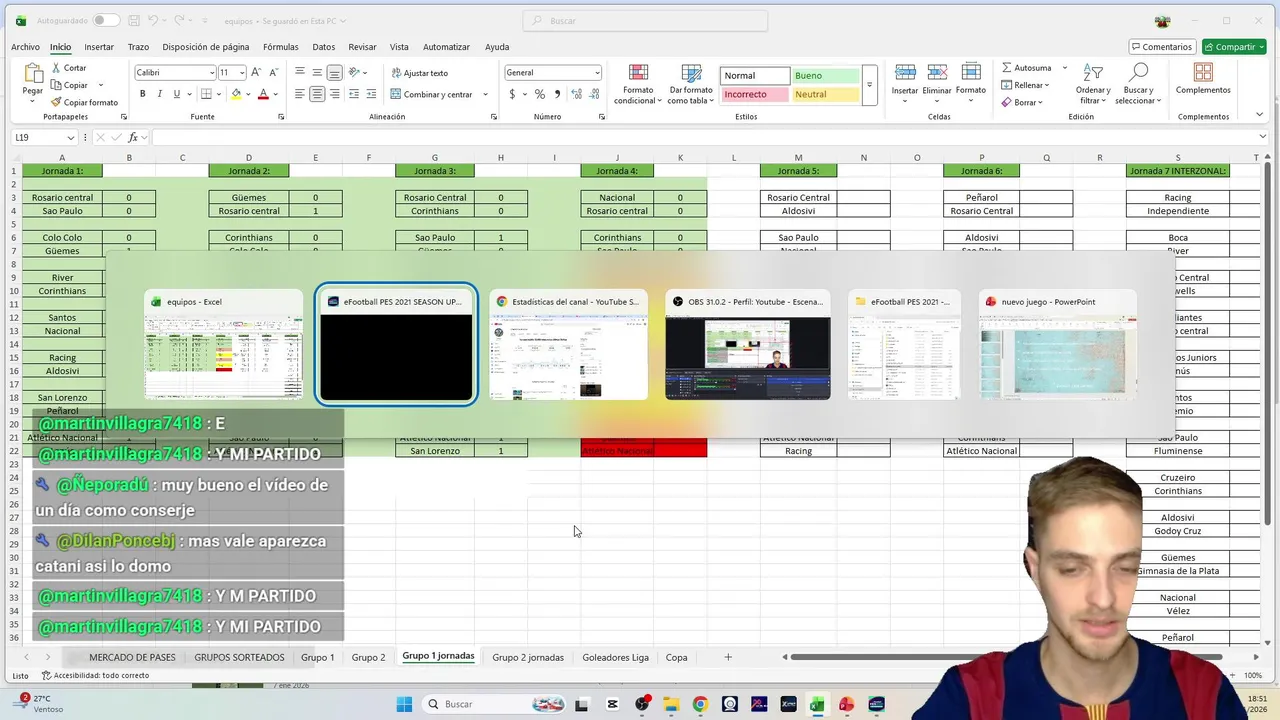The width and height of the screenshot is (1280, 720).
Task: Click the increase indent icon
Action: click(371, 94)
